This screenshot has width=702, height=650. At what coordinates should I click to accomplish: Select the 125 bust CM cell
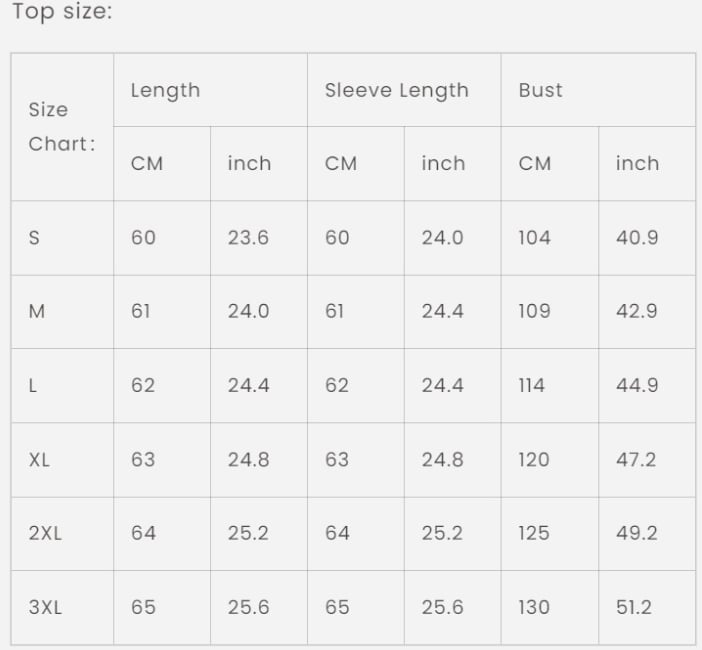(x=550, y=534)
